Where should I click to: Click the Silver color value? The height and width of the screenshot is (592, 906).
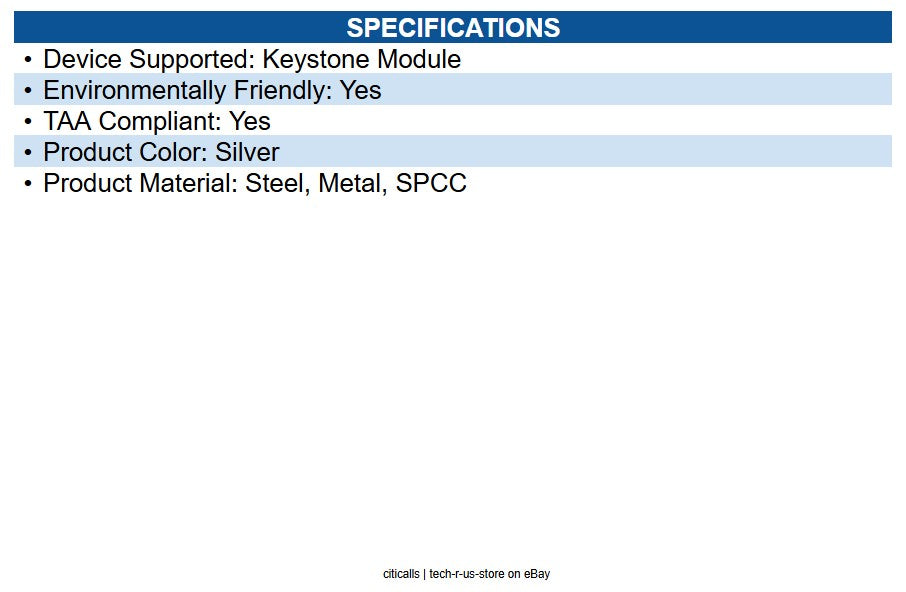click(x=247, y=152)
